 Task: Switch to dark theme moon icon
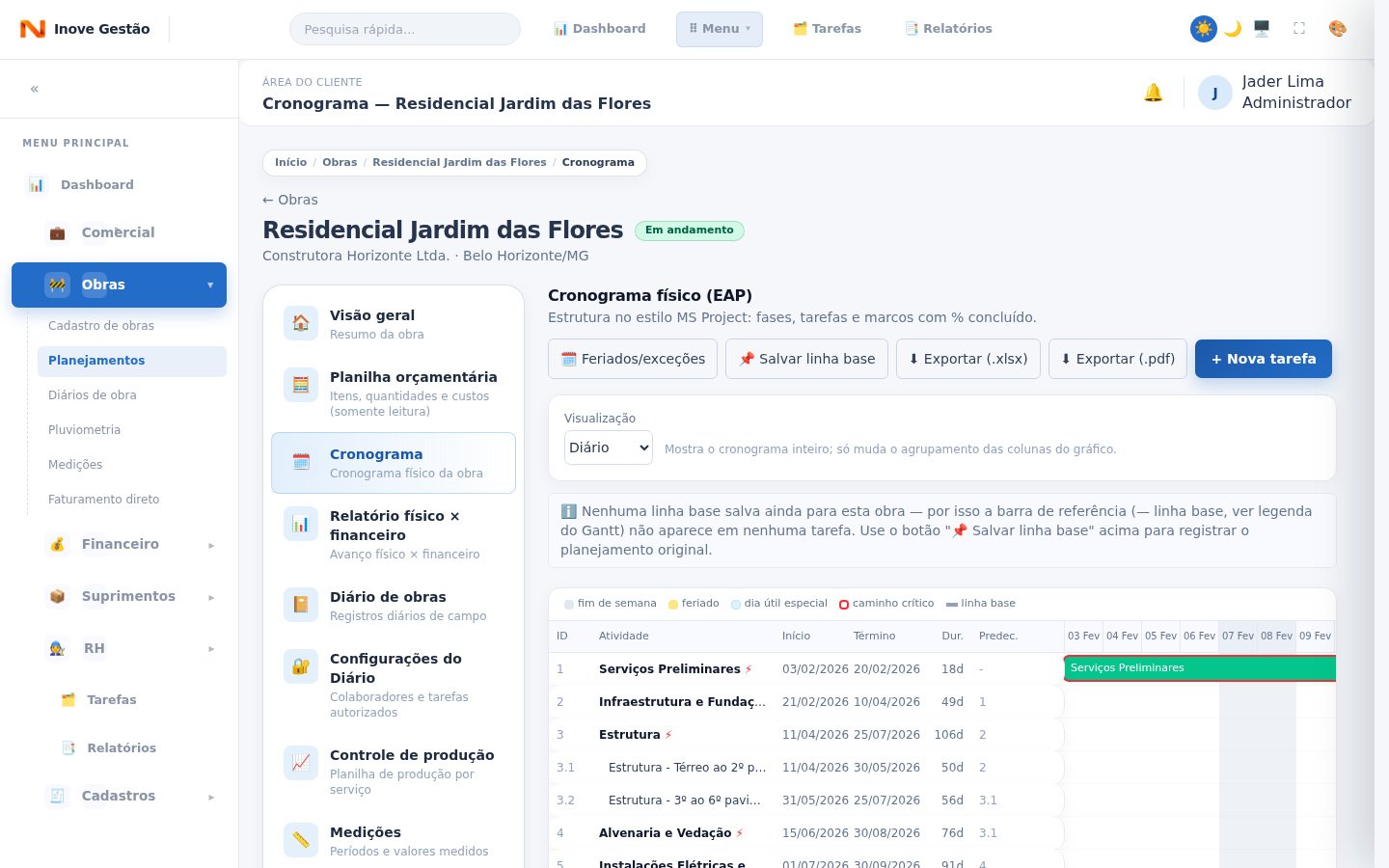coord(1233,29)
